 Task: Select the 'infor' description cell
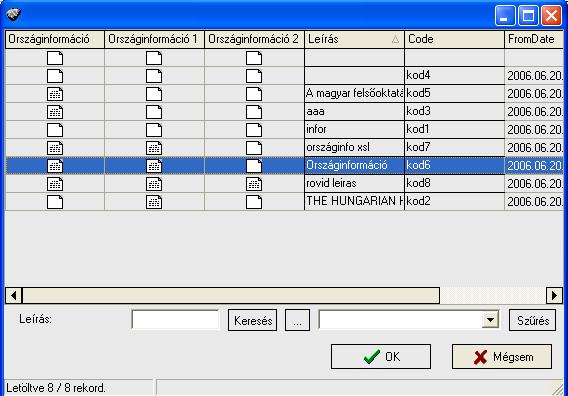pos(354,130)
